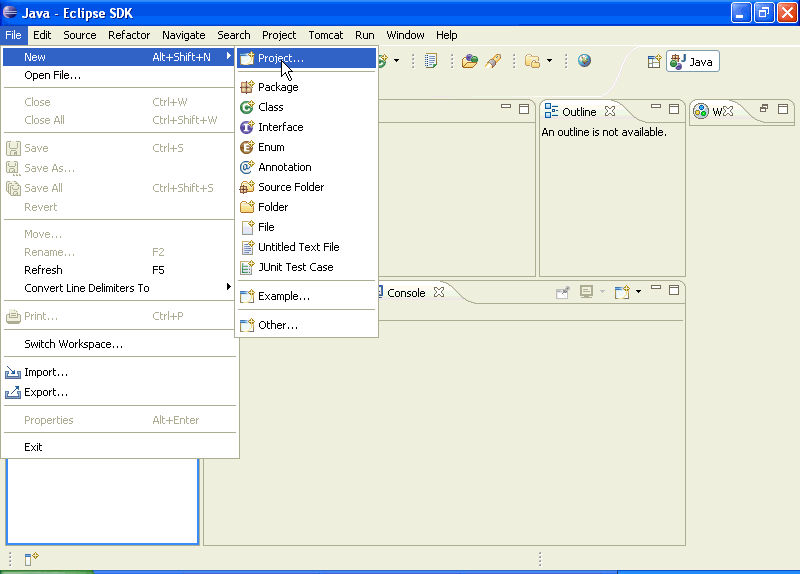
Task: Open dropdown arrow next to Open Console
Action: pos(638,292)
